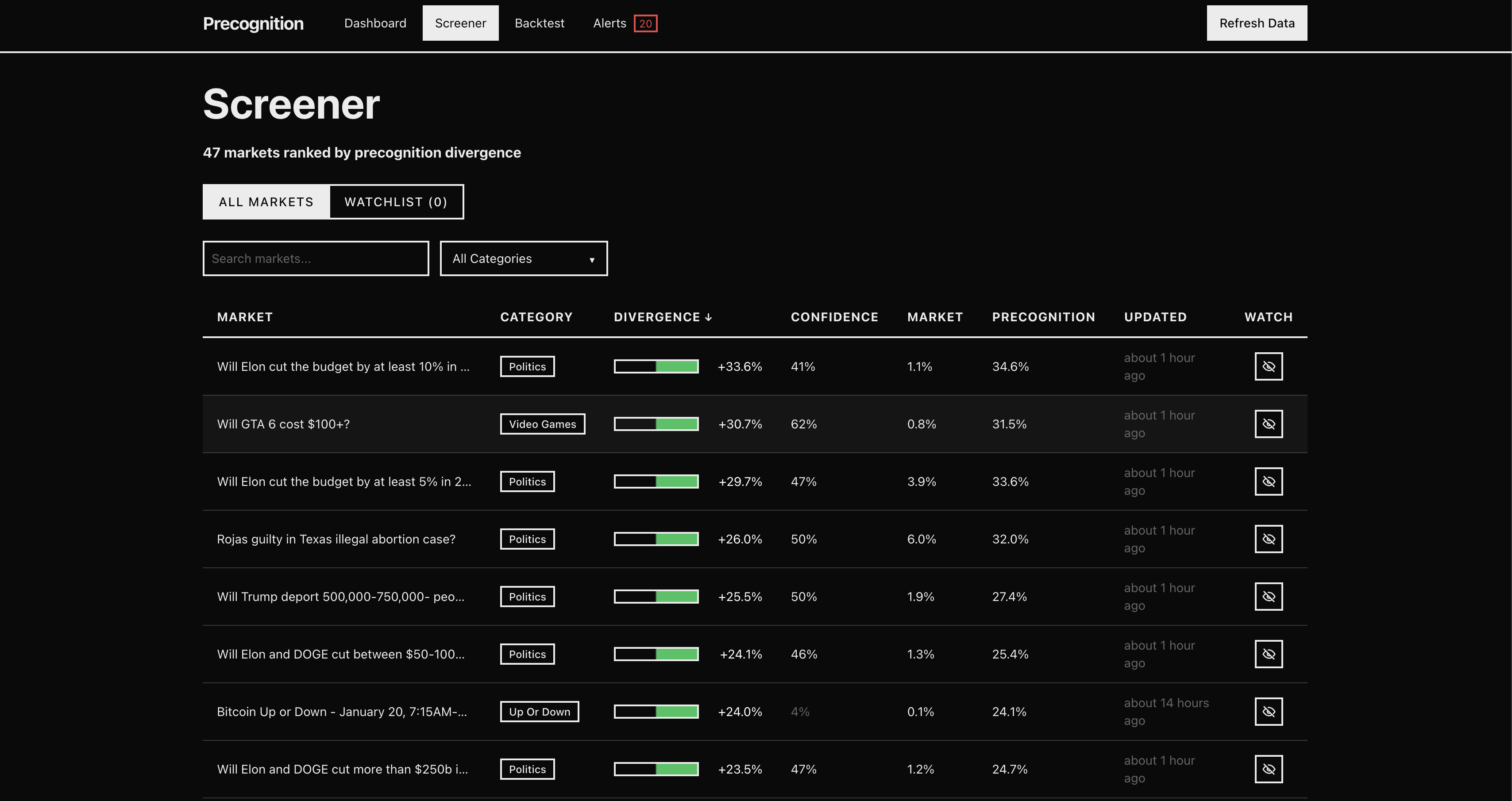Watch the Rojas guilty Texas case market

[1269, 539]
